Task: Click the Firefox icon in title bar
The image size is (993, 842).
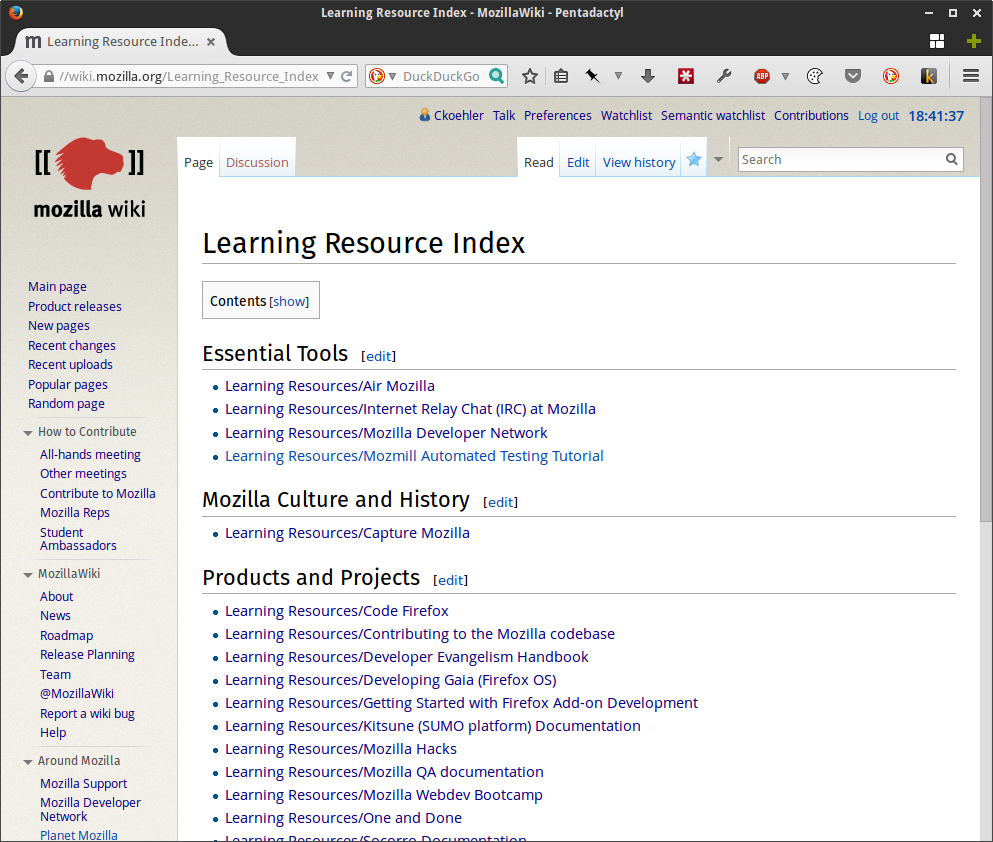Action: pos(16,12)
